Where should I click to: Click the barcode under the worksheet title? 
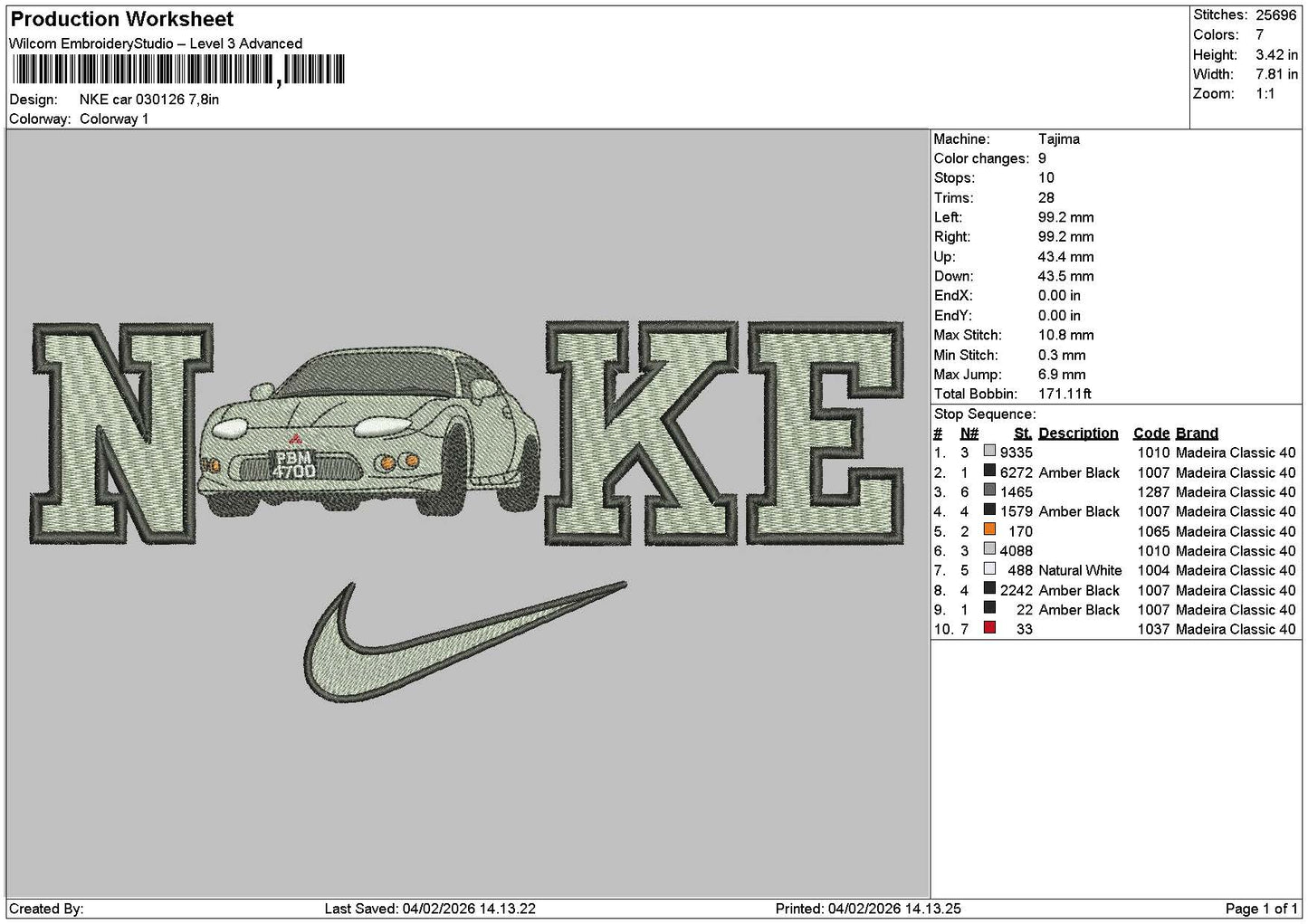(177, 70)
